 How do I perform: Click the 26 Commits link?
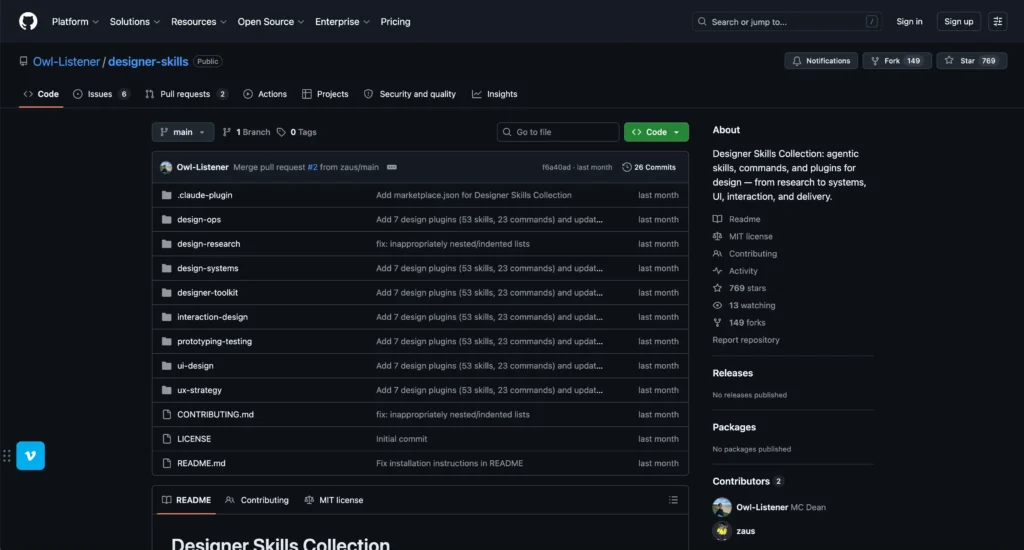(x=649, y=167)
